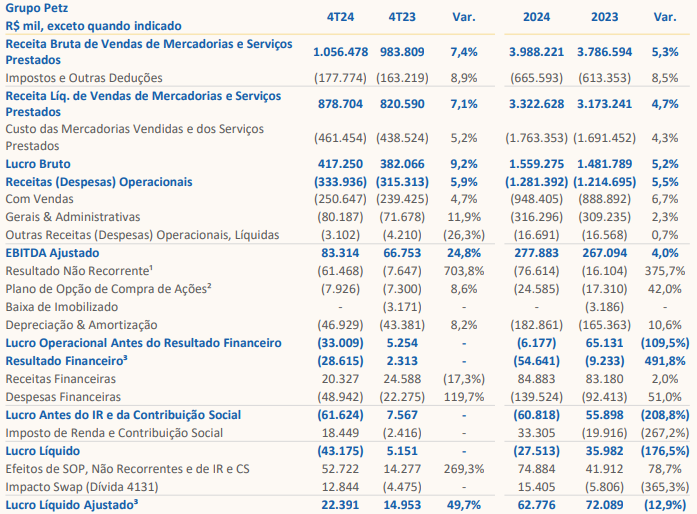The height and width of the screenshot is (514, 697).
Task: Click the 491,8% variation value
Action: 665,361
